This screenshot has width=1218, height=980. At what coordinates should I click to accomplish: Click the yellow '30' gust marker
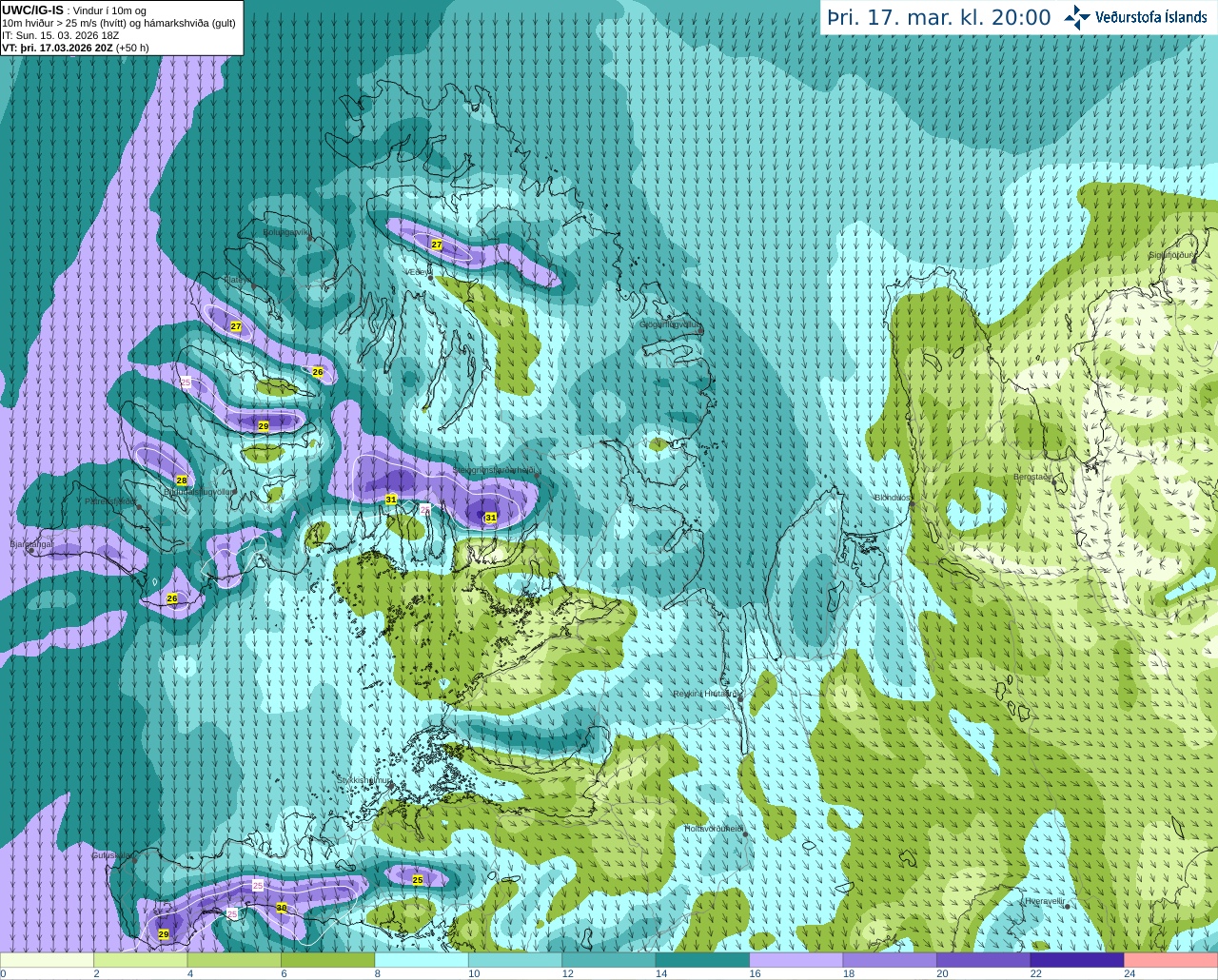click(282, 908)
